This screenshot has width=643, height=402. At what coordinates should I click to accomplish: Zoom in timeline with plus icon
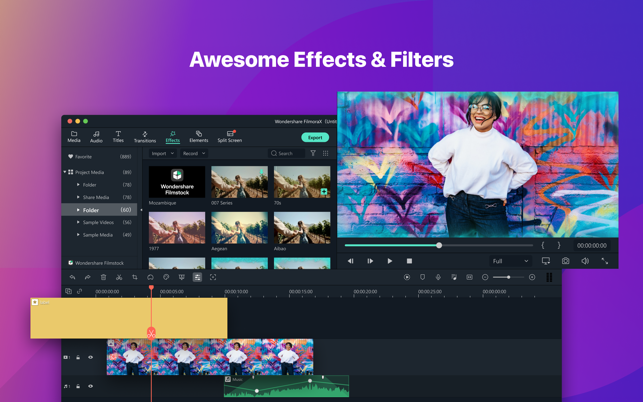click(x=532, y=277)
